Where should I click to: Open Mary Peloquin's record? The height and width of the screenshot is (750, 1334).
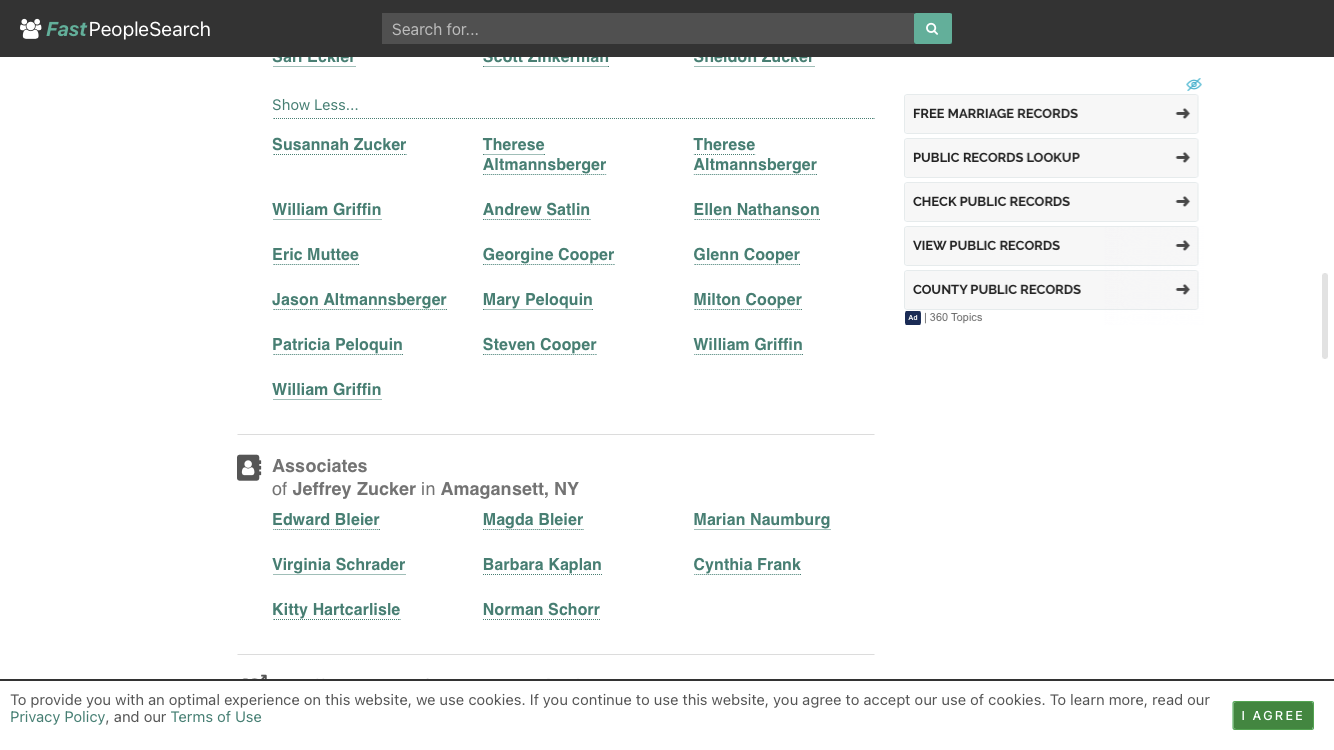click(537, 299)
